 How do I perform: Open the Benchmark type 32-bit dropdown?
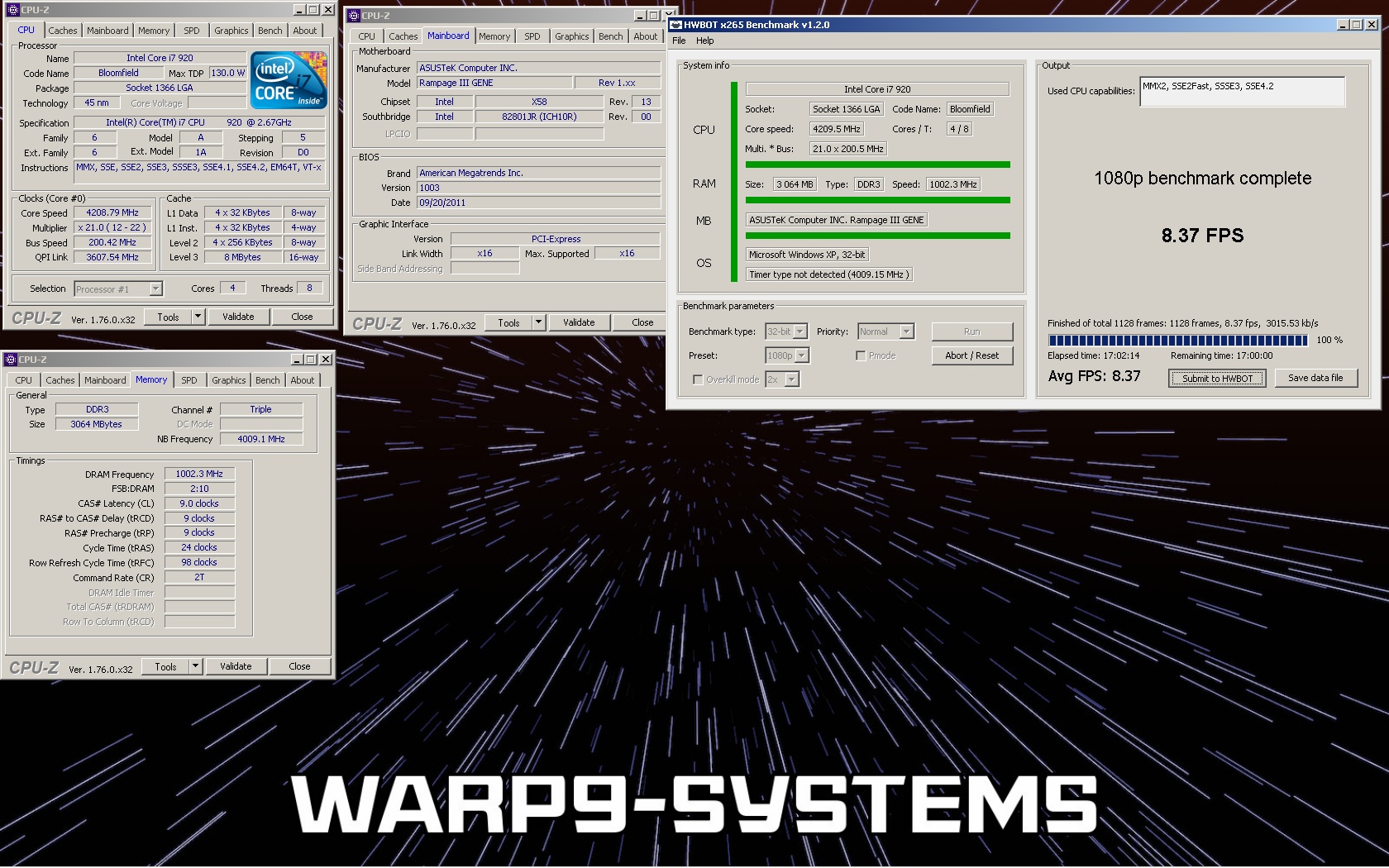(800, 331)
